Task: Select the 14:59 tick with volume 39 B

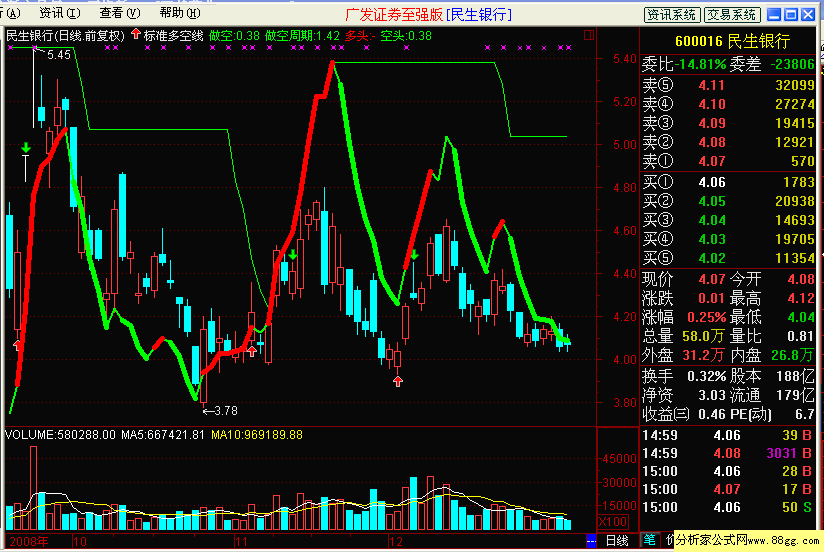Action: [x=727, y=435]
